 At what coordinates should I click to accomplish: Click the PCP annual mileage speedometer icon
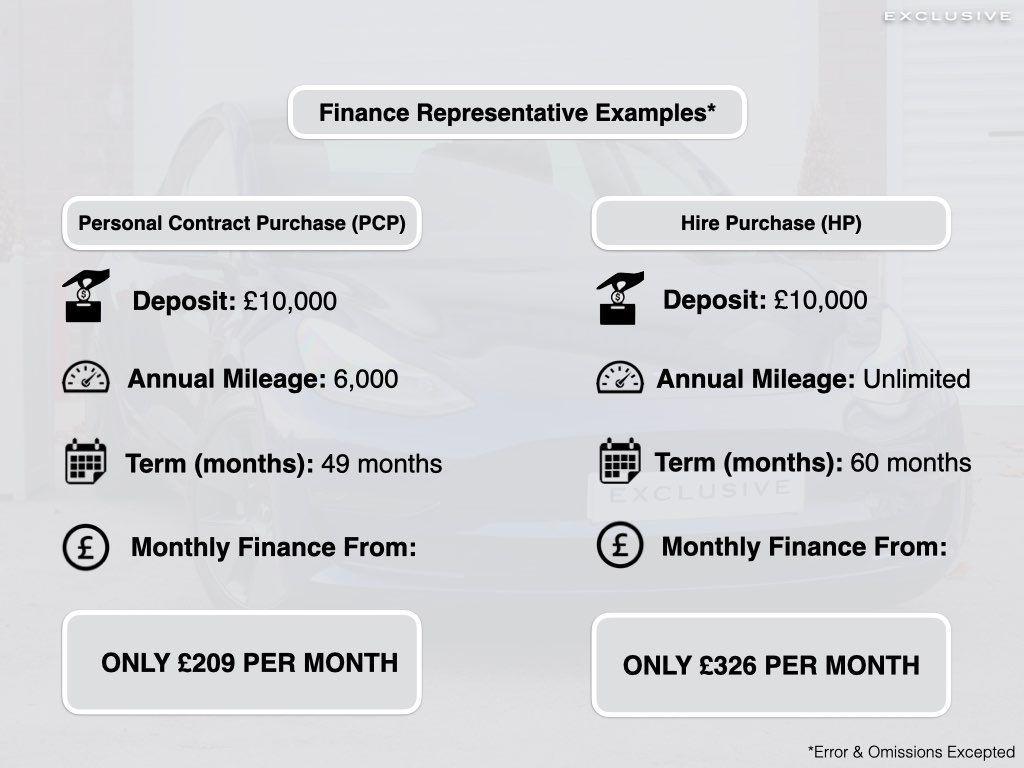click(86, 377)
